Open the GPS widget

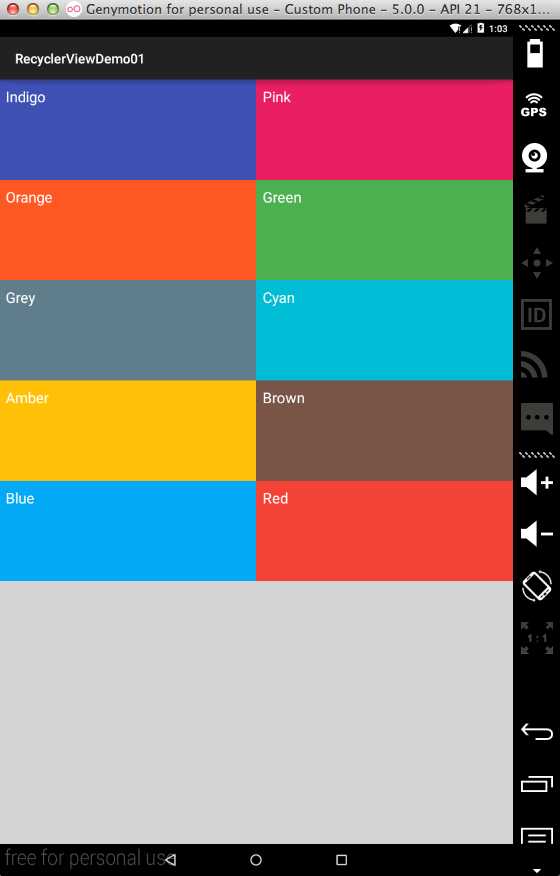(x=534, y=104)
